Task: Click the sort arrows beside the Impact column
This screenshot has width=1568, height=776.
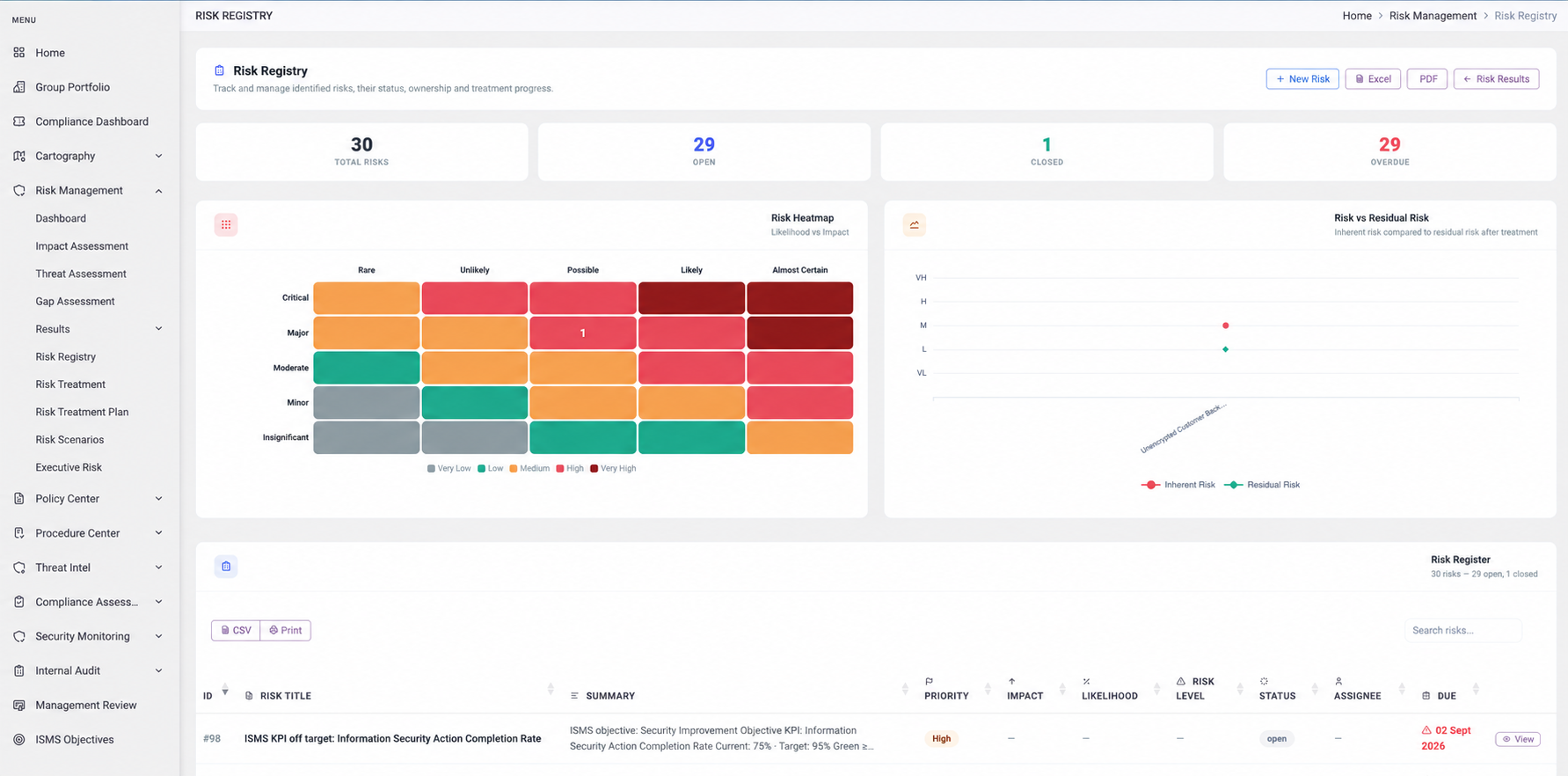Action: (1062, 689)
